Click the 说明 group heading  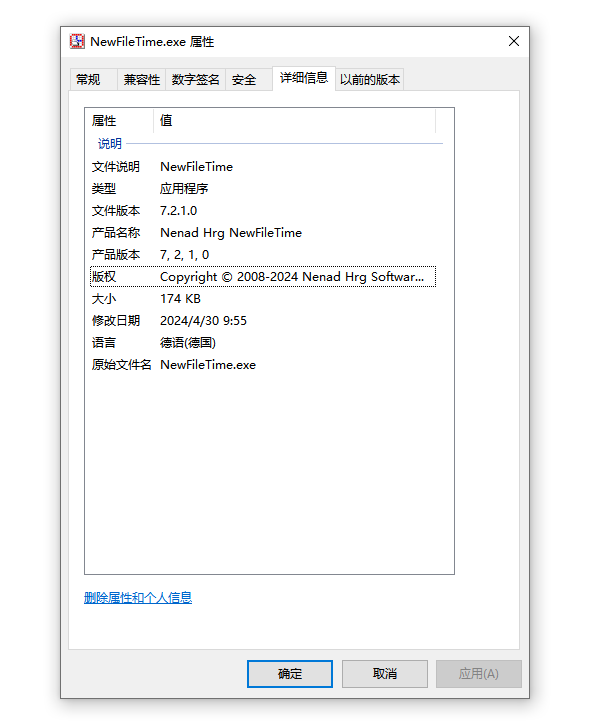[x=110, y=144]
